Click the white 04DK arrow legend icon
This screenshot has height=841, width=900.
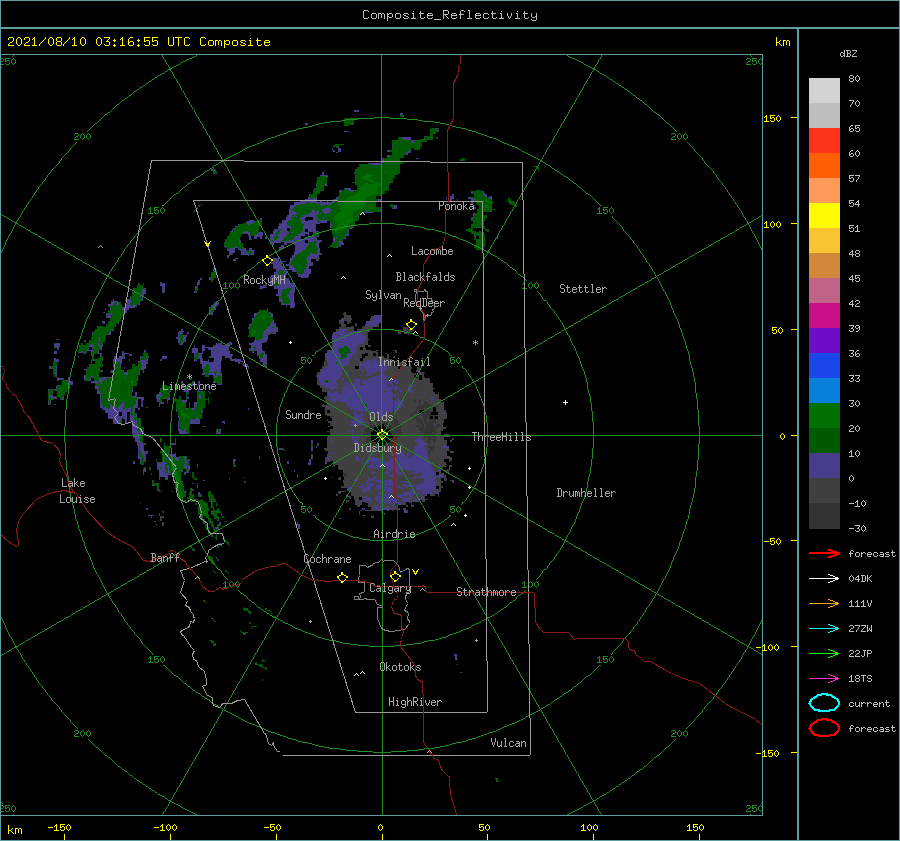[x=824, y=578]
